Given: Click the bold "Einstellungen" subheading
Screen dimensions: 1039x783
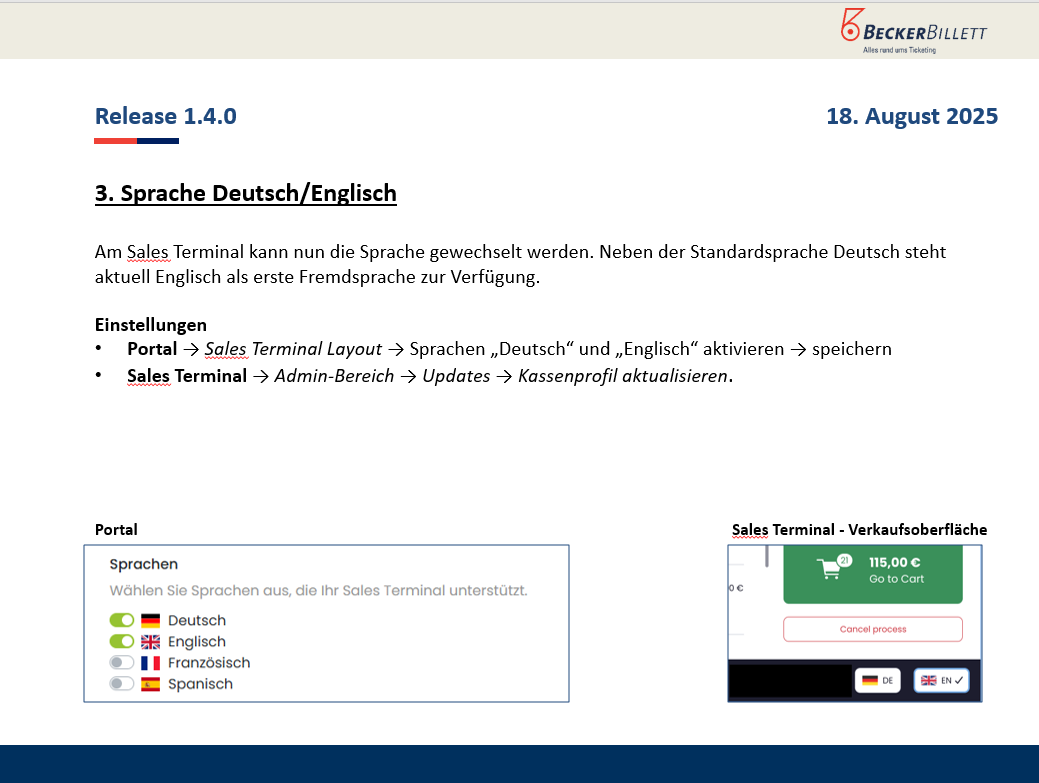Looking at the screenshot, I should click(151, 325).
